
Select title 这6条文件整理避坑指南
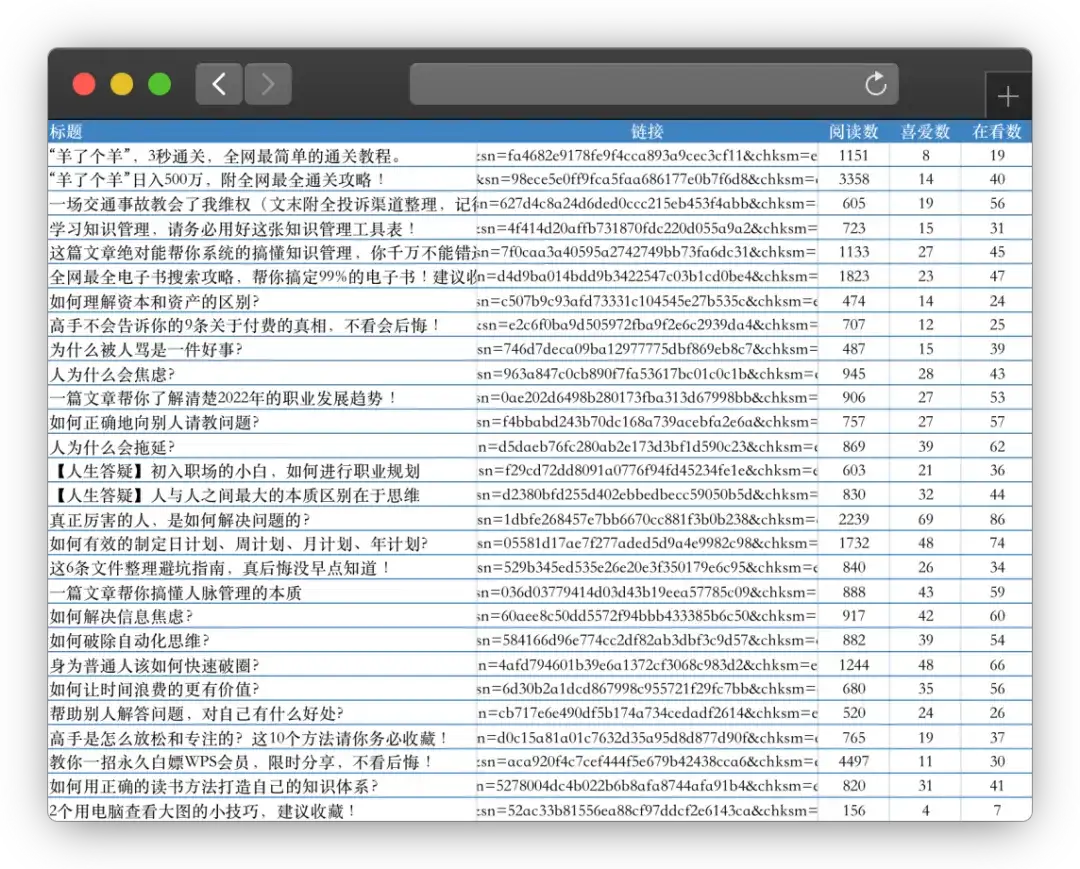coord(220,568)
